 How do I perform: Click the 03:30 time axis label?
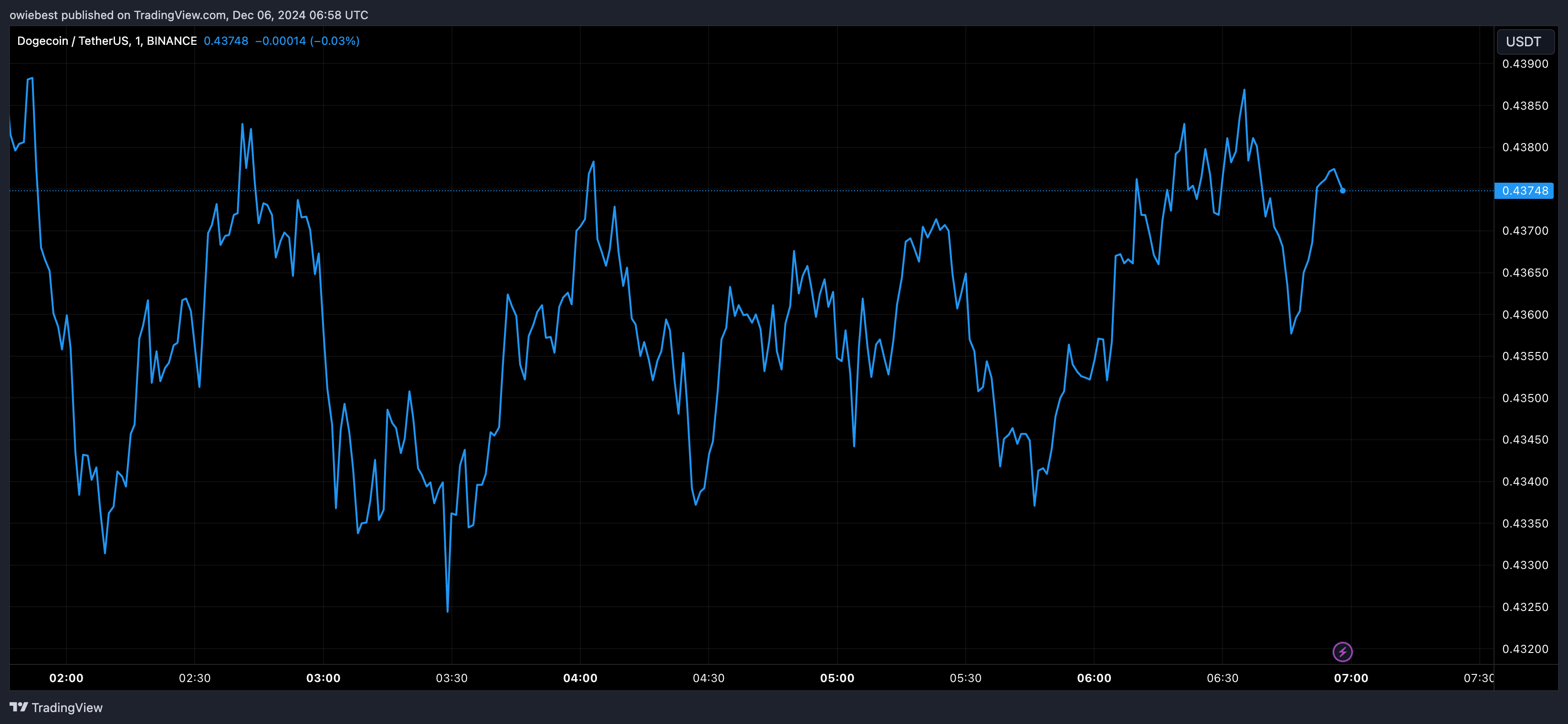(452, 678)
